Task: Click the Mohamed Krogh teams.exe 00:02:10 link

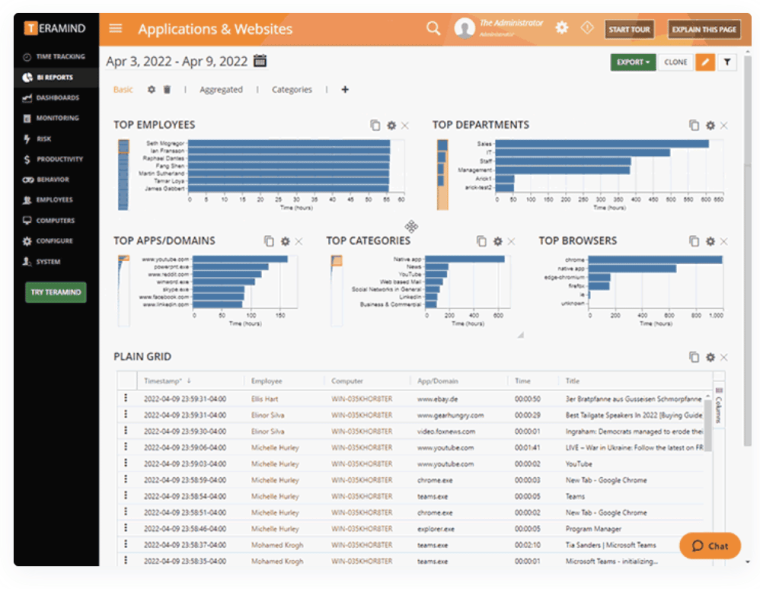Action: point(277,545)
